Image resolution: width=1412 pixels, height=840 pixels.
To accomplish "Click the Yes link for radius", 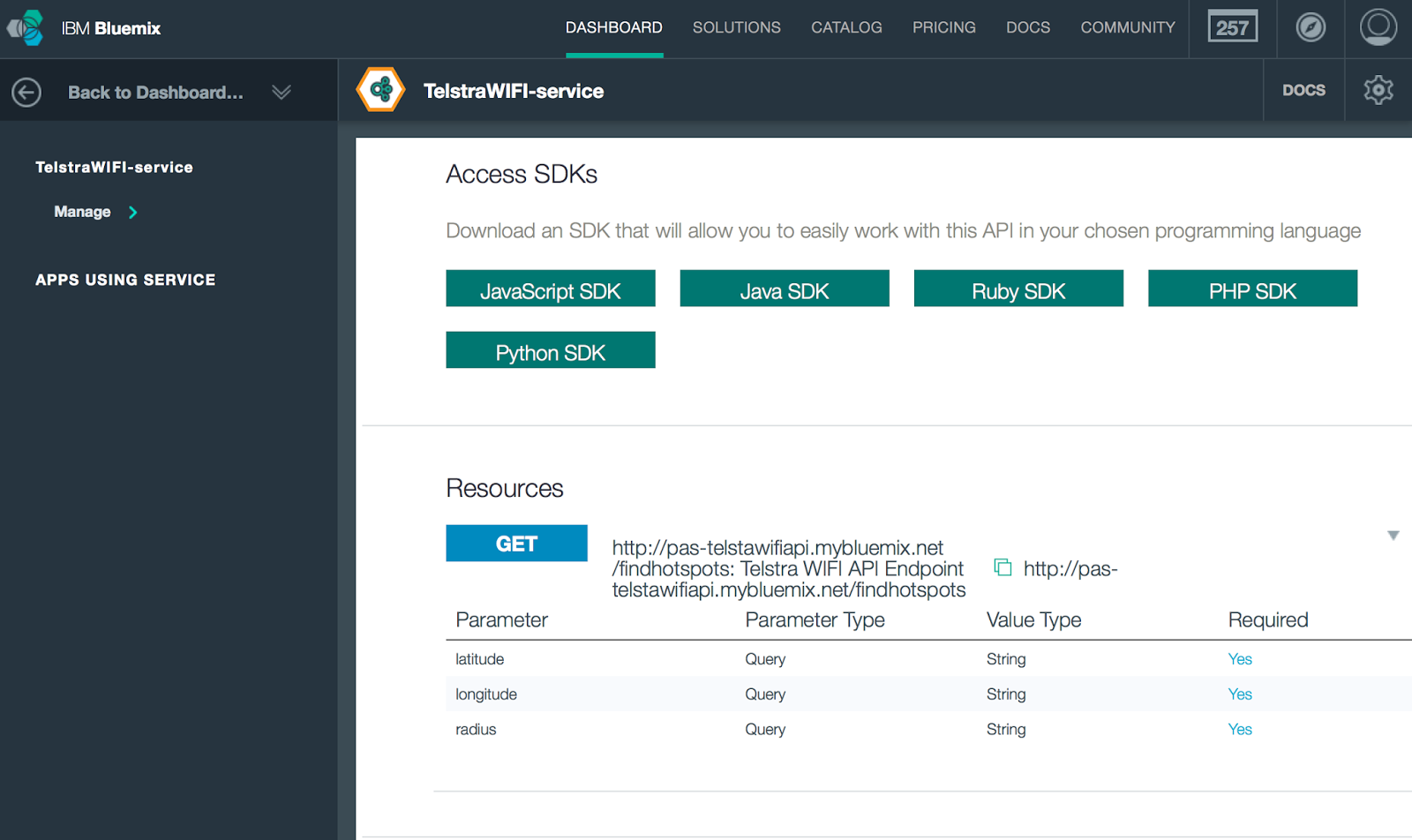I will pos(1240,730).
